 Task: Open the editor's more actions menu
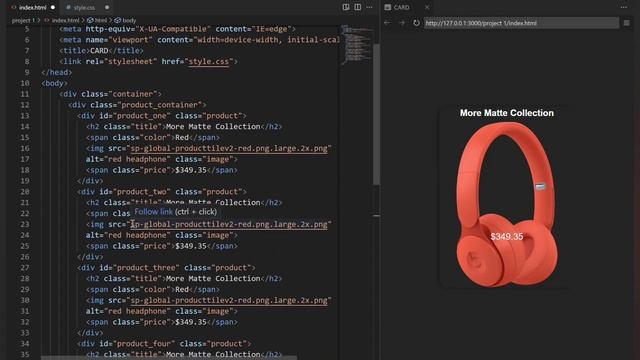pos(369,7)
